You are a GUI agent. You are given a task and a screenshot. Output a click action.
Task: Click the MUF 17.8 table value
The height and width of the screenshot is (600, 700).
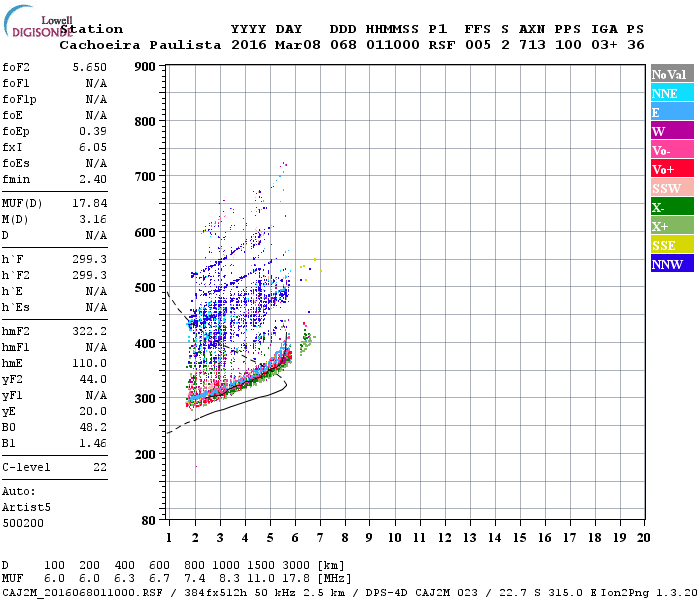click(x=296, y=579)
